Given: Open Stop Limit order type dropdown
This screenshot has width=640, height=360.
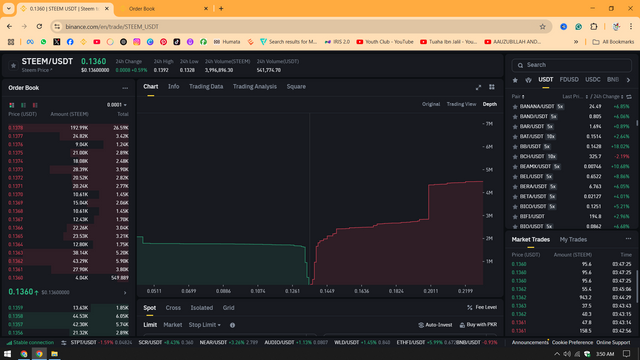Looking at the screenshot, I should coord(204,325).
